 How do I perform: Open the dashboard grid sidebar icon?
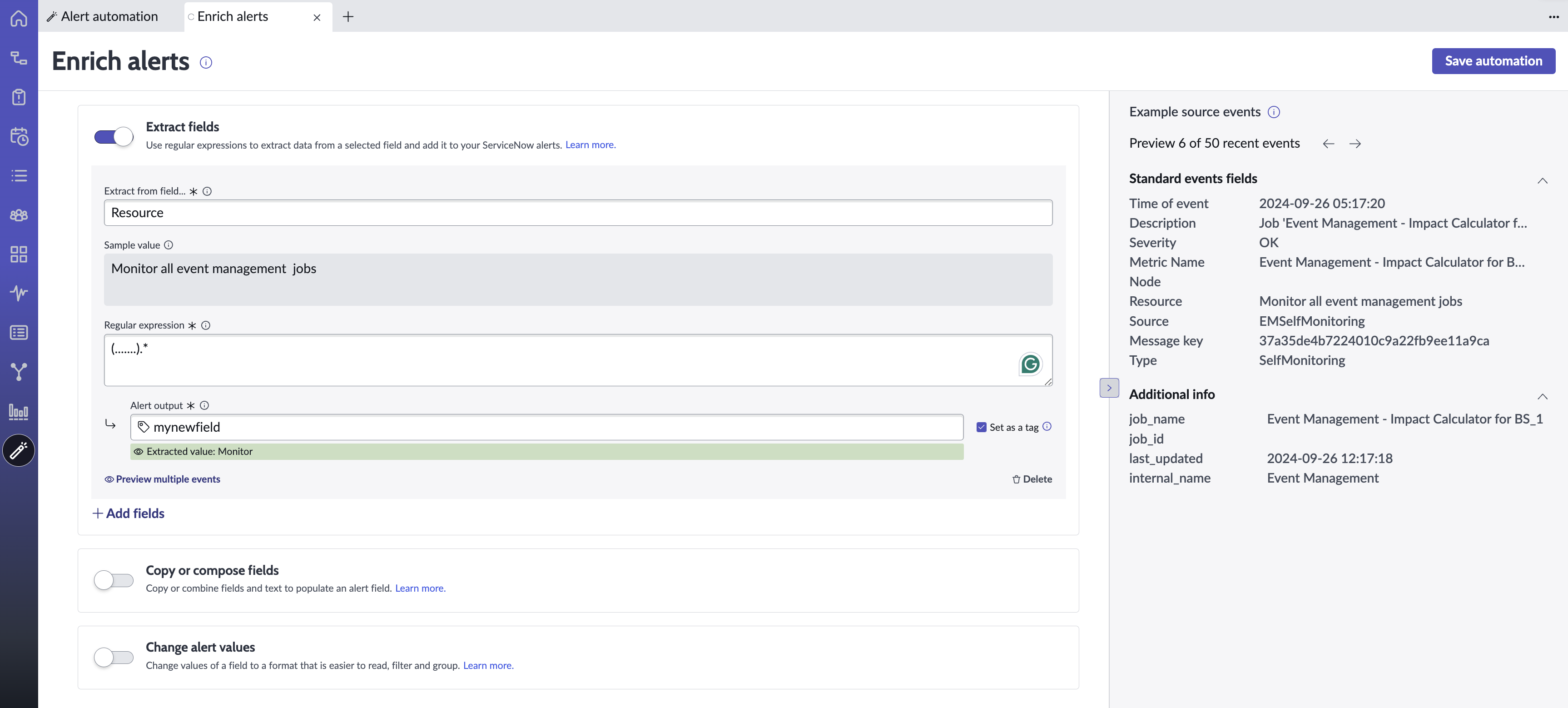[19, 254]
